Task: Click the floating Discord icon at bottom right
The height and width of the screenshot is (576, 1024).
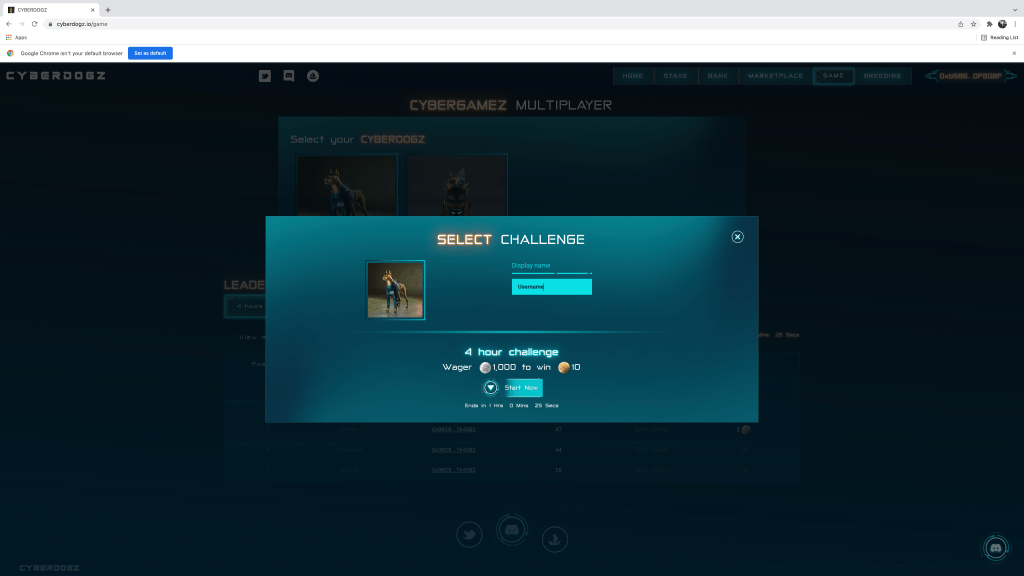Action: (x=994, y=547)
